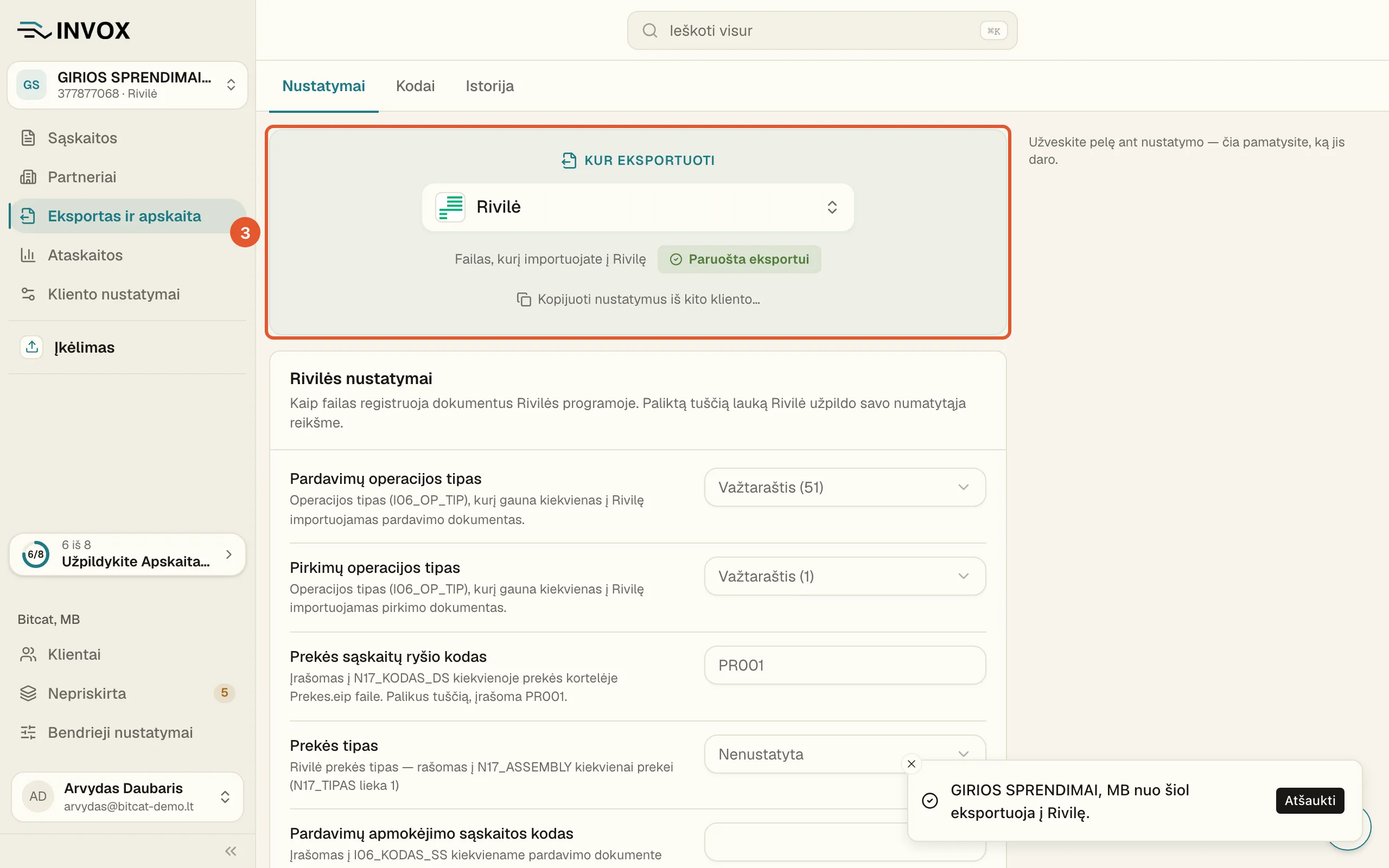Click the Ieškoti visur search field
Viewport: 1389px width, 868px height.
click(822, 30)
